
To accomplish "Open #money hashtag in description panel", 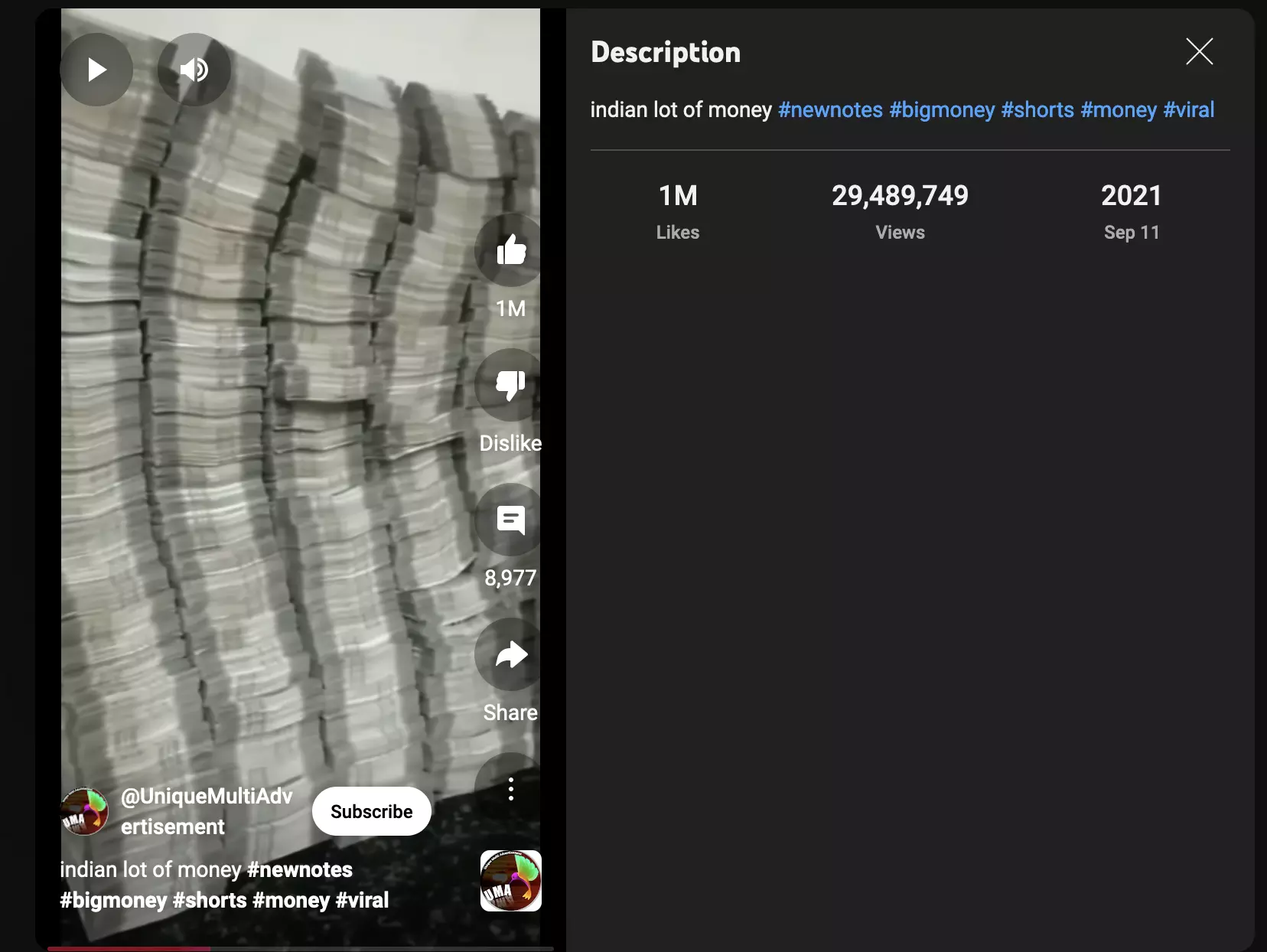I will click(1119, 109).
